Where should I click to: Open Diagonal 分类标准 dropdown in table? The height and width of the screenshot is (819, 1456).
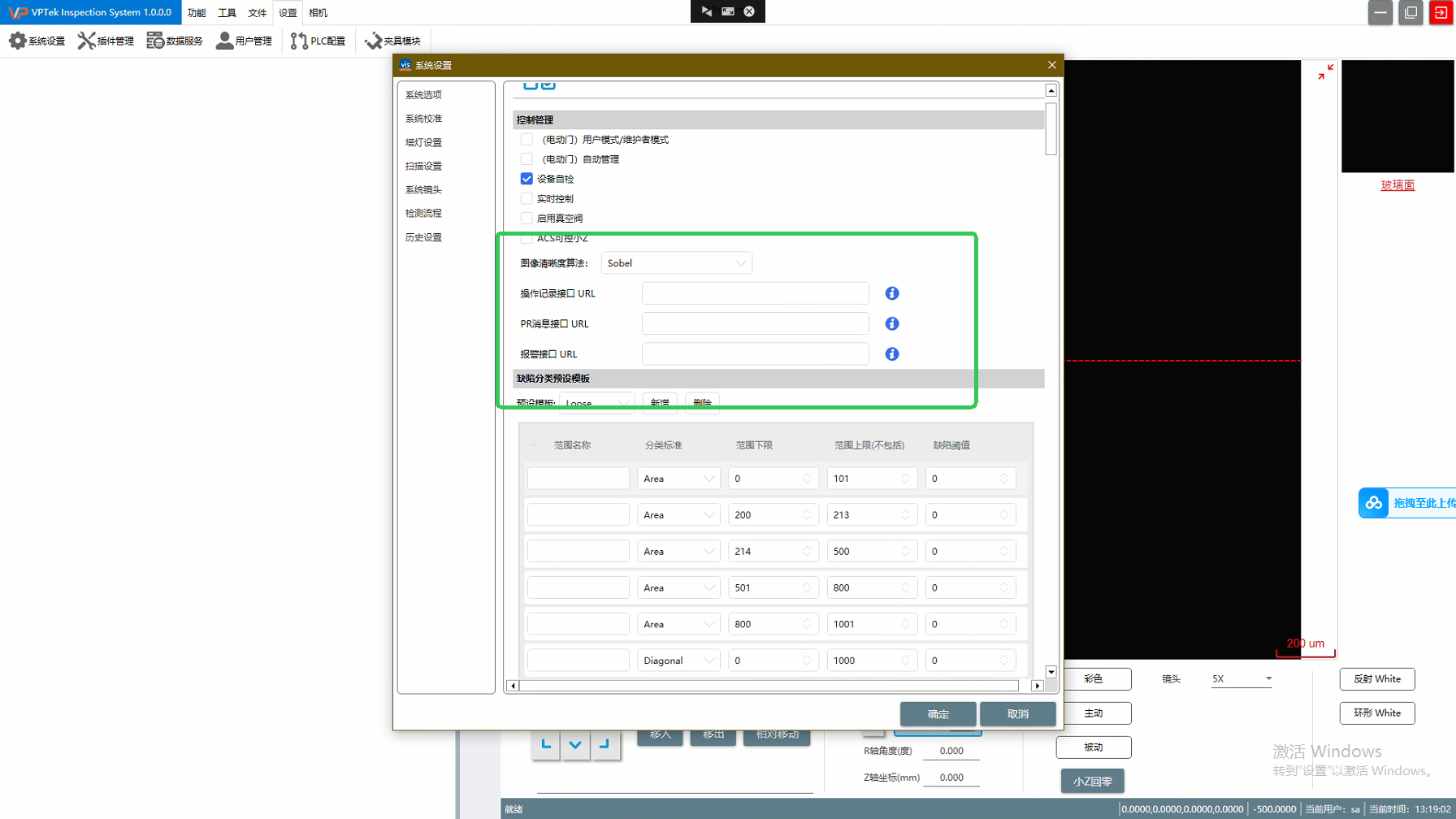[678, 661]
